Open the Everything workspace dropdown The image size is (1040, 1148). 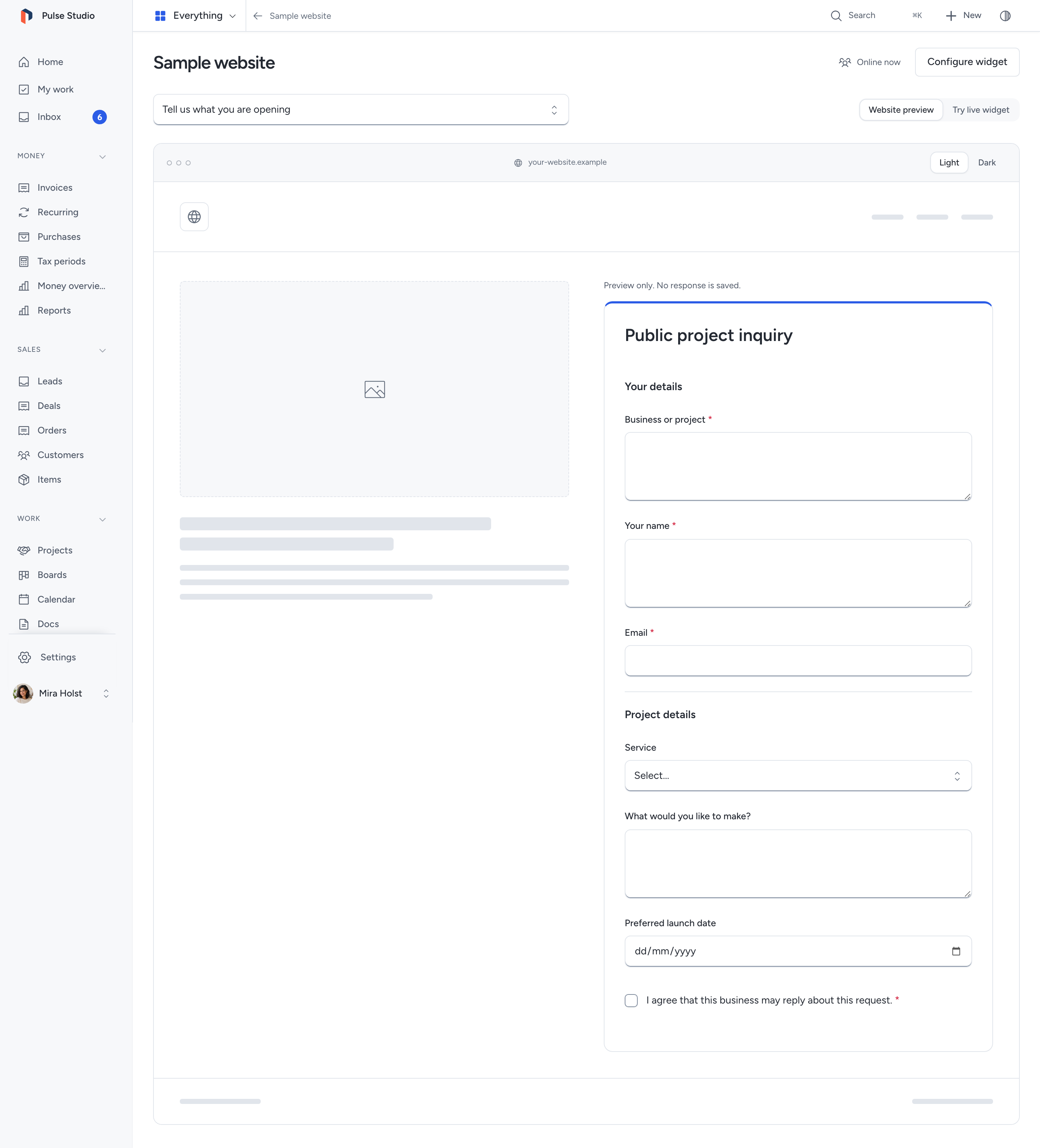195,16
